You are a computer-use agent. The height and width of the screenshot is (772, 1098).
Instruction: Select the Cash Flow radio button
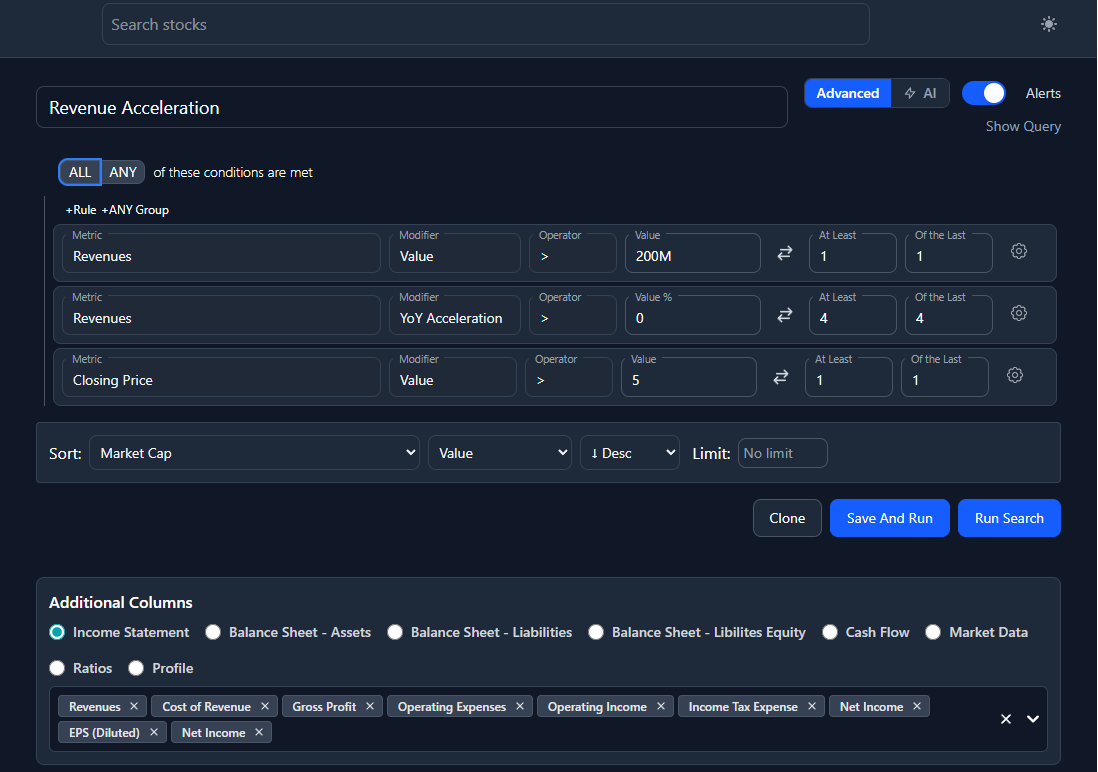click(x=830, y=632)
